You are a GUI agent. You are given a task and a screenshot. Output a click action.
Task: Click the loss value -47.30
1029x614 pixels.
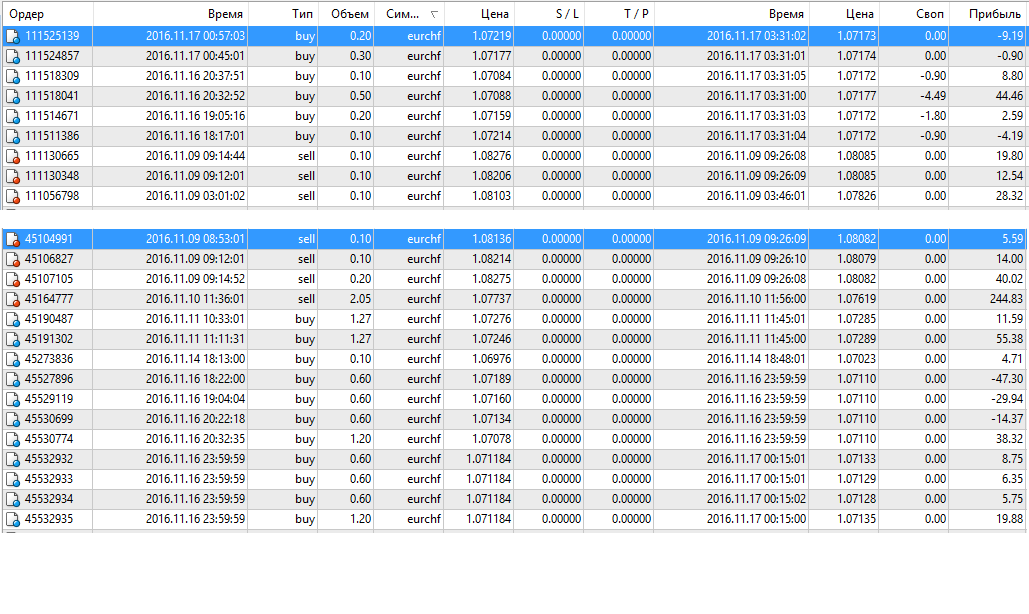click(1007, 379)
